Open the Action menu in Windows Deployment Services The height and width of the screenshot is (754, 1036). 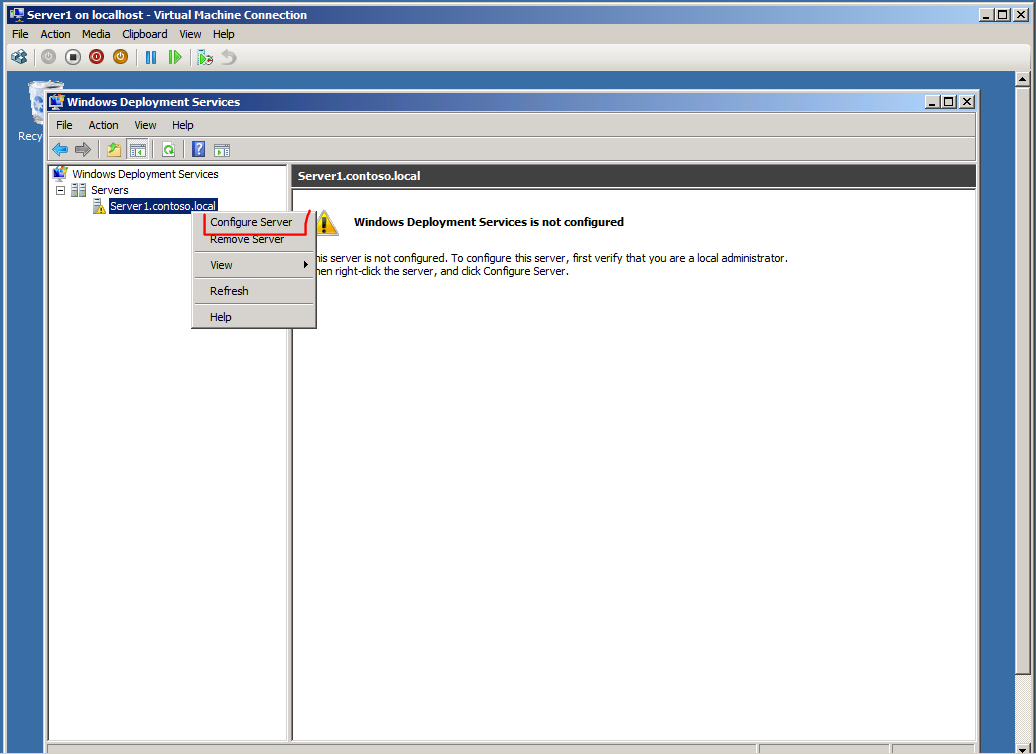pyautogui.click(x=104, y=125)
